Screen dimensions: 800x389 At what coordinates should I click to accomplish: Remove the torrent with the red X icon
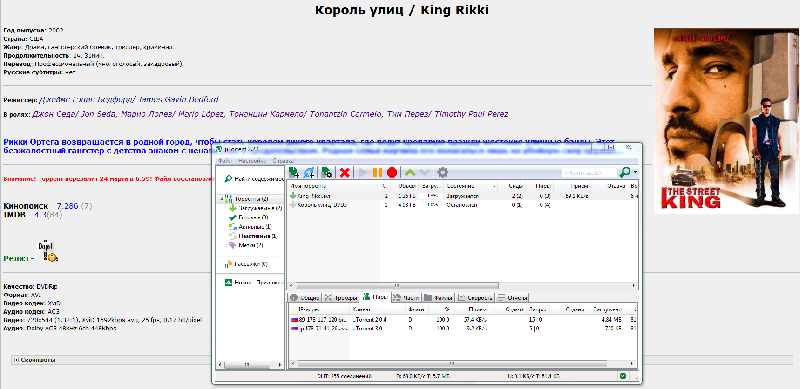[x=344, y=173]
